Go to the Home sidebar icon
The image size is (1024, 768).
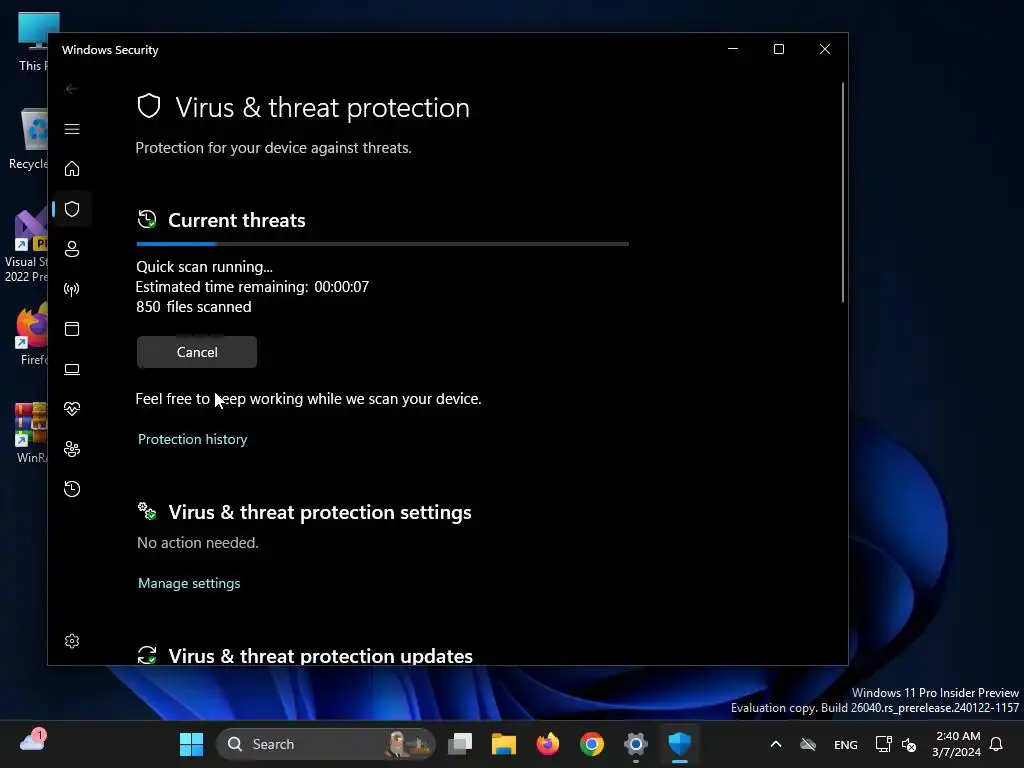click(72, 169)
